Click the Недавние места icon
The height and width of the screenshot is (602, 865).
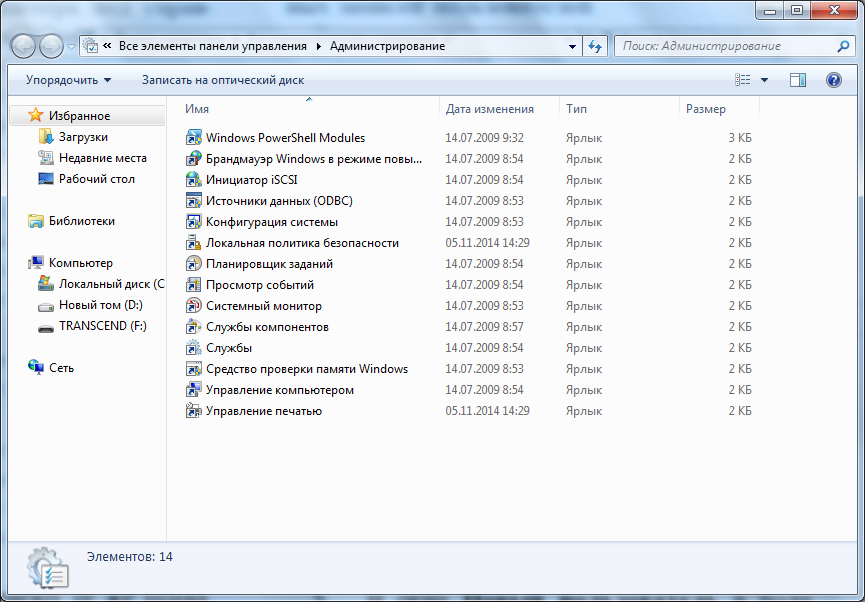click(x=46, y=157)
